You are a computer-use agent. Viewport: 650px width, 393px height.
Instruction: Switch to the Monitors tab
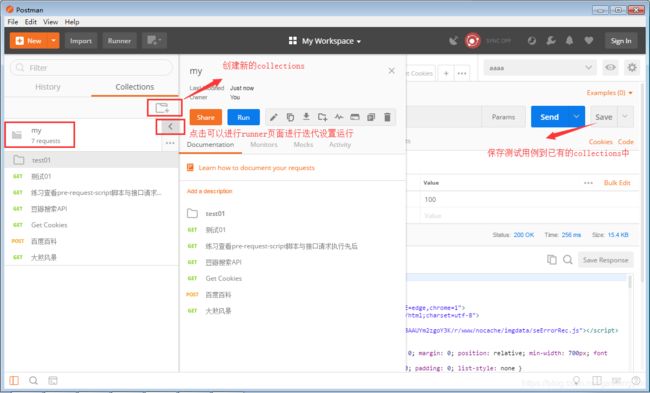point(264,145)
